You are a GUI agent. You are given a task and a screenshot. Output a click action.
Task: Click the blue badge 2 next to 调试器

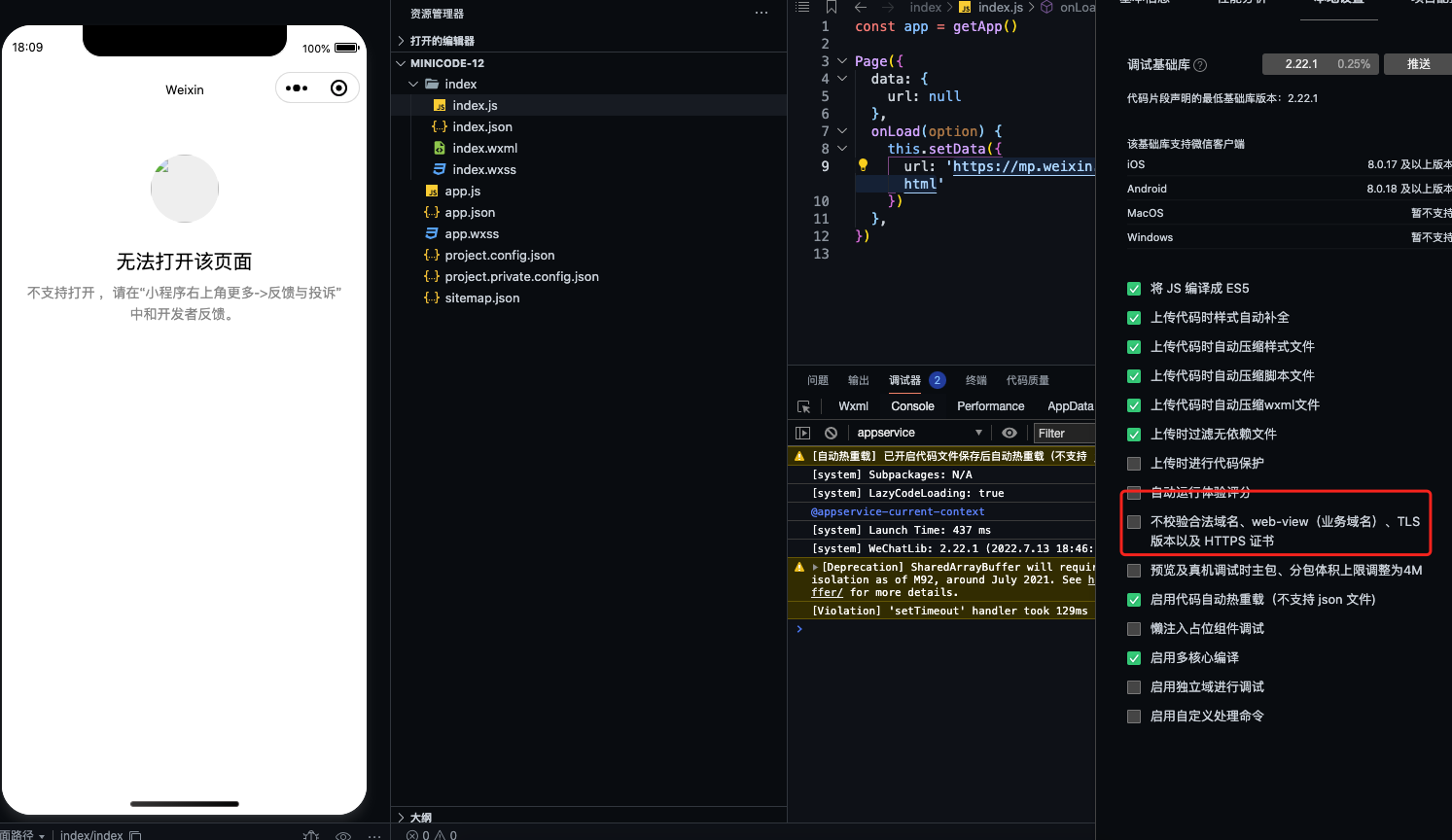click(938, 380)
